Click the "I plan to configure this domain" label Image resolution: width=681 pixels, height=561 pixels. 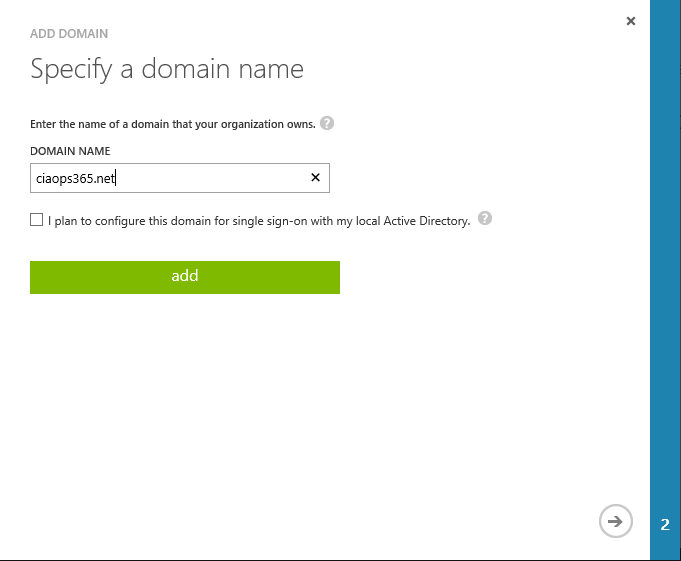tap(150, 221)
